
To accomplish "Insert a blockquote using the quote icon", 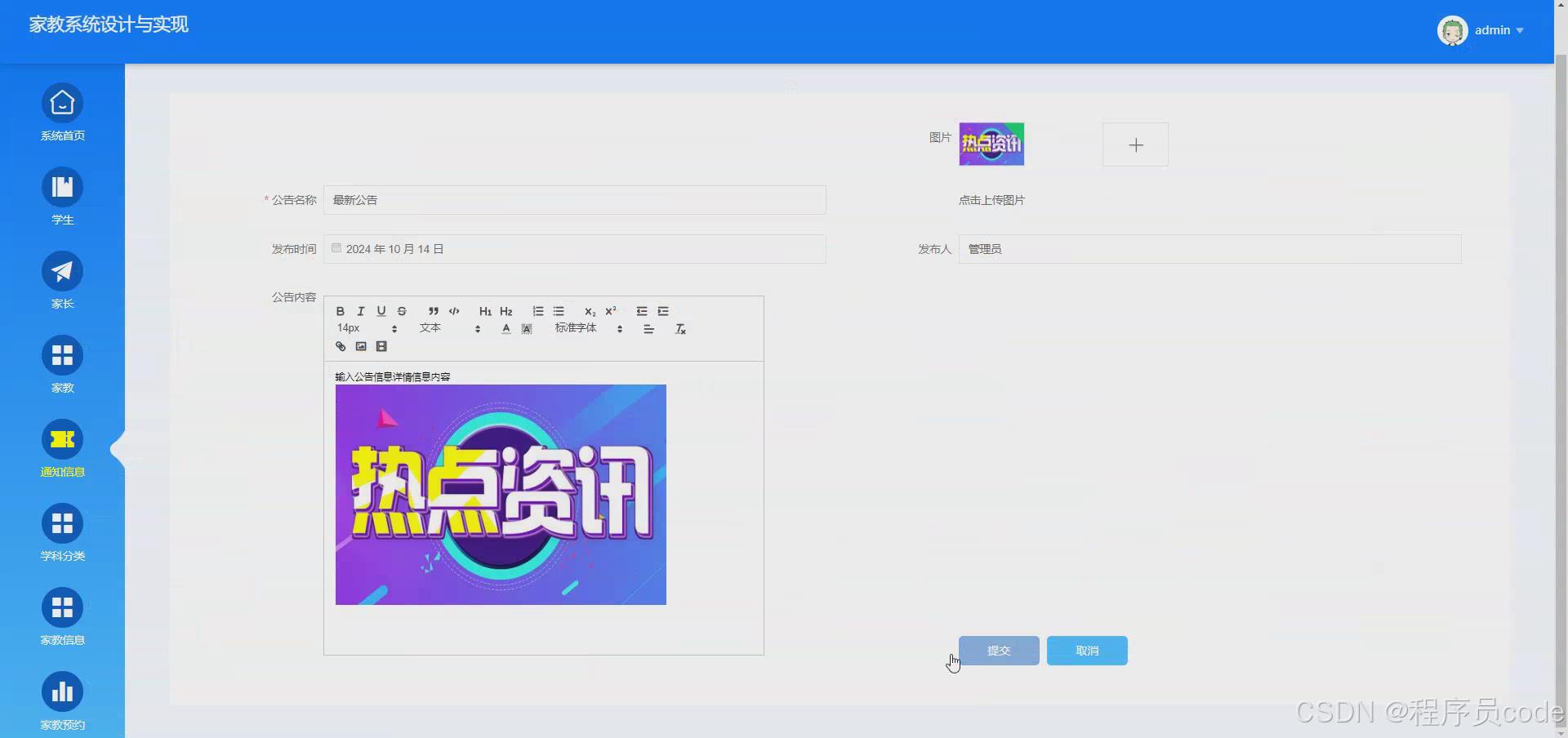I will 433,311.
